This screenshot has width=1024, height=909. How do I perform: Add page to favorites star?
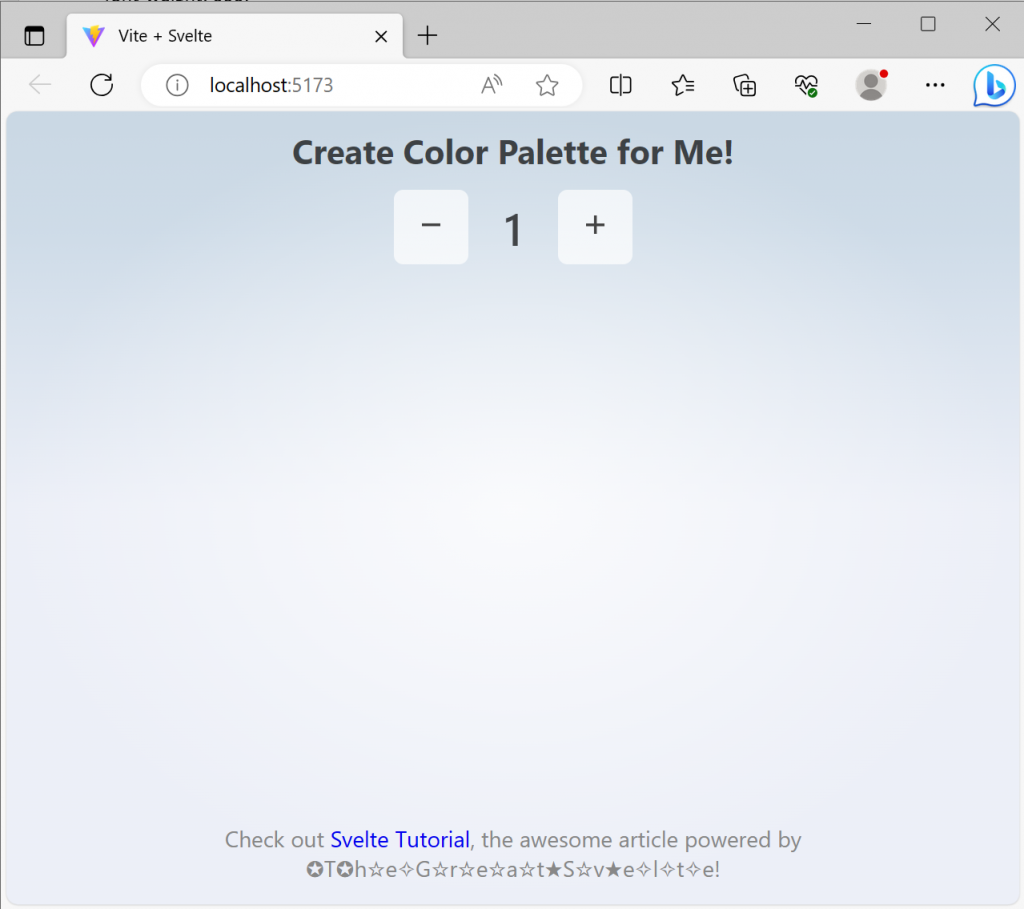[x=547, y=85]
